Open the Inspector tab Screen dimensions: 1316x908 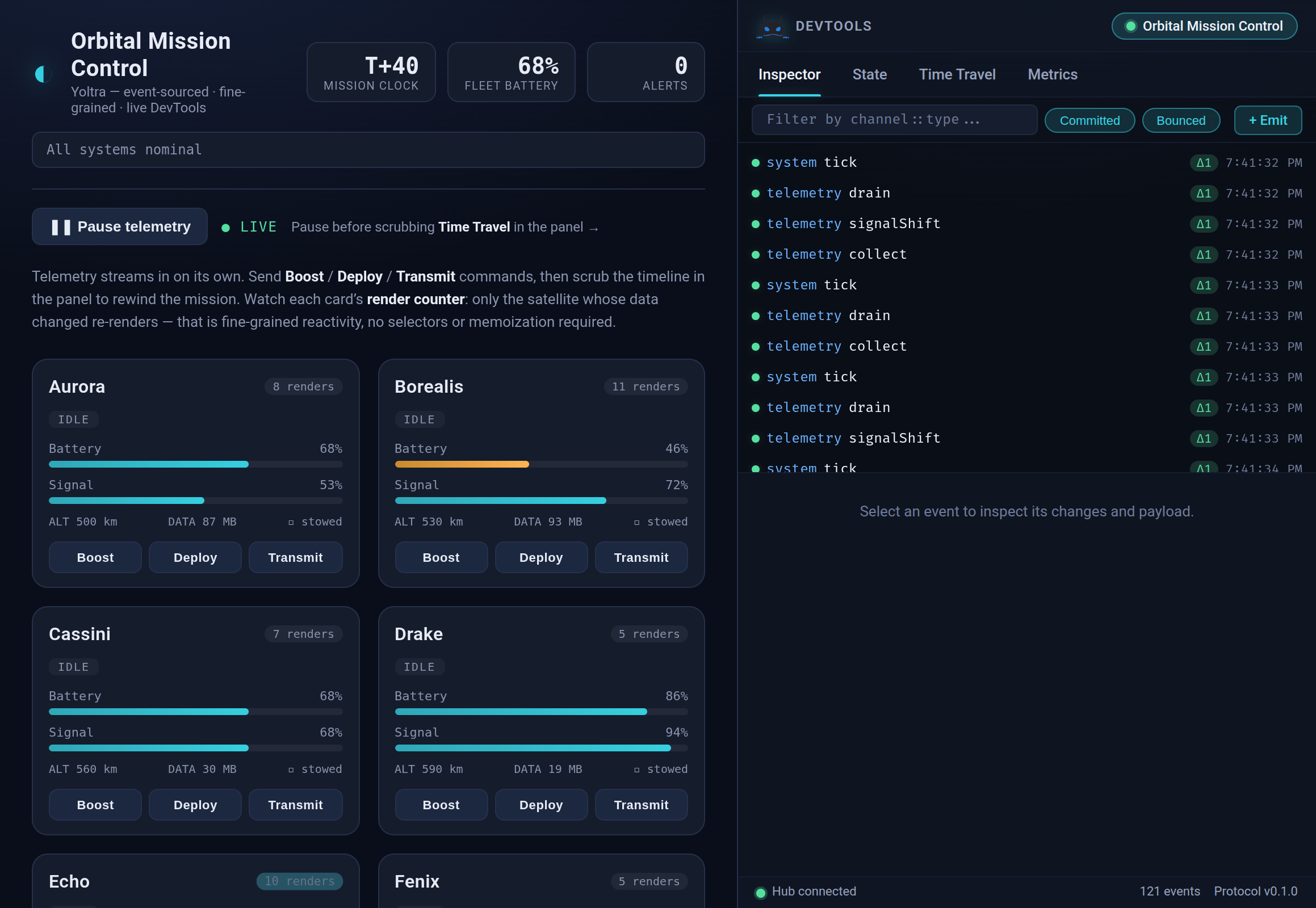[x=789, y=74]
